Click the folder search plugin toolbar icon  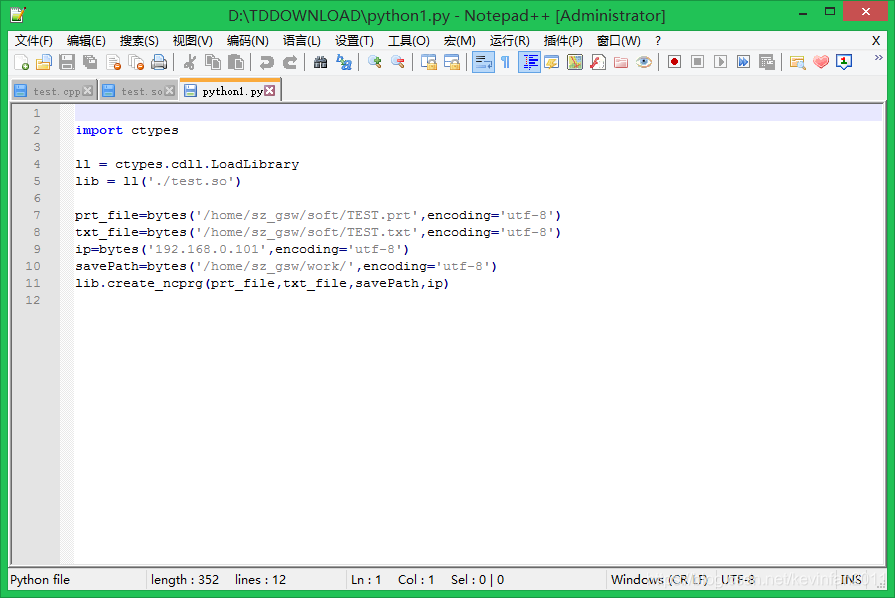click(797, 62)
